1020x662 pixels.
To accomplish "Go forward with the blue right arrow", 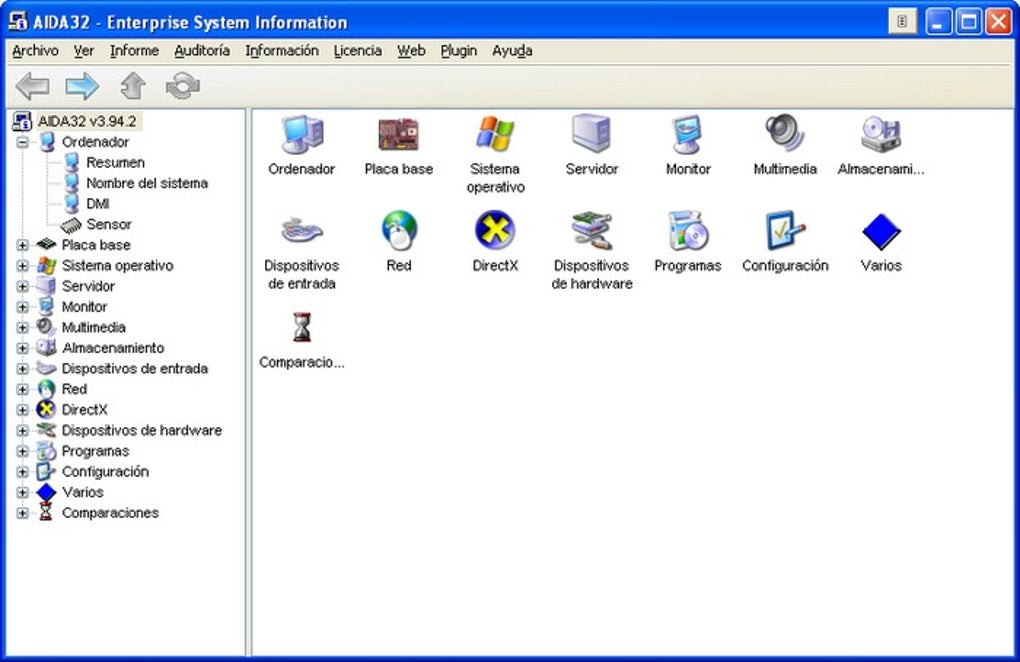I will click(83, 86).
